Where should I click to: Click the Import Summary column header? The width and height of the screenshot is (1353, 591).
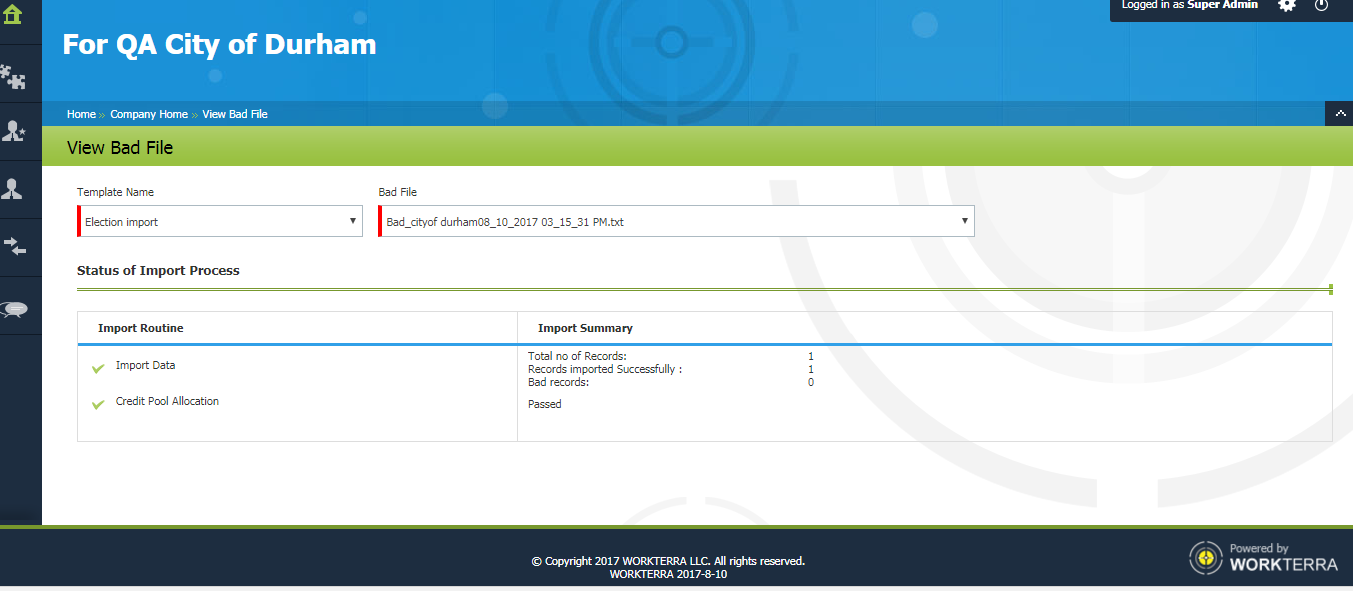(x=585, y=328)
